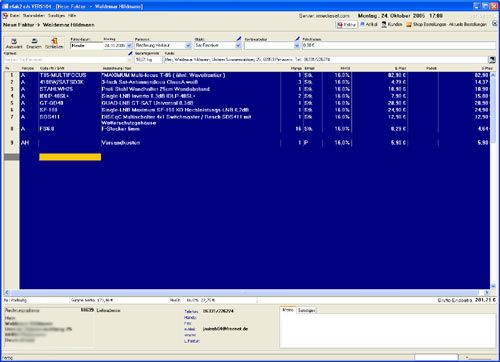Select the F-Stecker 6mm row
Viewport: 500px width, 362px height.
(x=255, y=129)
